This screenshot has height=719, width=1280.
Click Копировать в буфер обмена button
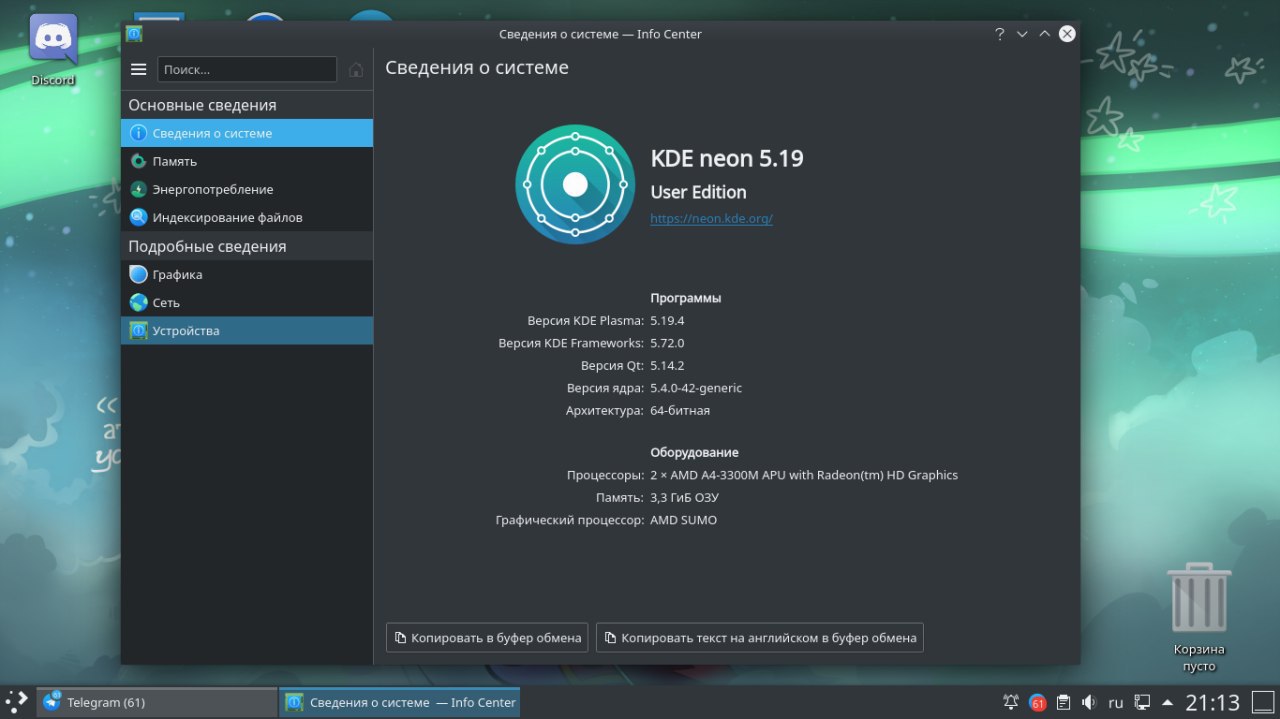(487, 637)
